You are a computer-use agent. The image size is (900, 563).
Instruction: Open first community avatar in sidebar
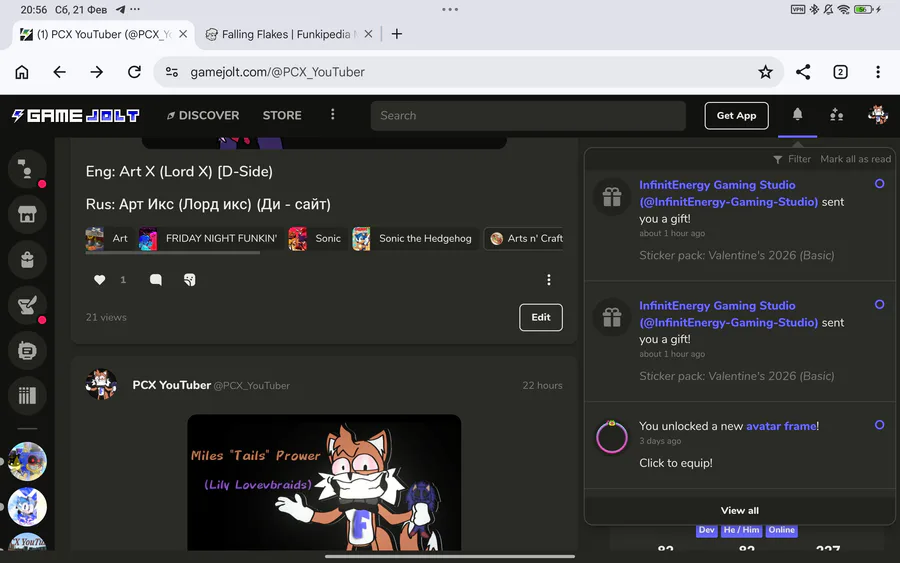(x=27, y=461)
